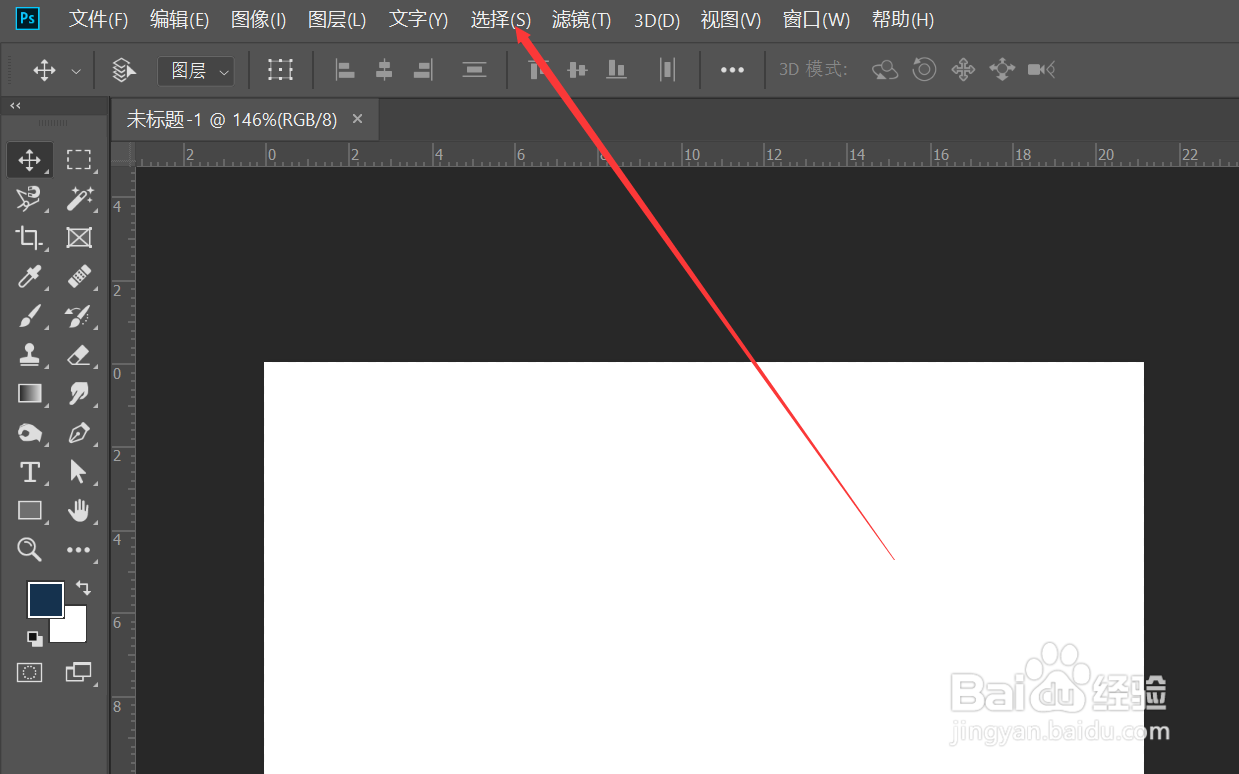
Task: Click the Ps application logo
Action: click(29, 19)
